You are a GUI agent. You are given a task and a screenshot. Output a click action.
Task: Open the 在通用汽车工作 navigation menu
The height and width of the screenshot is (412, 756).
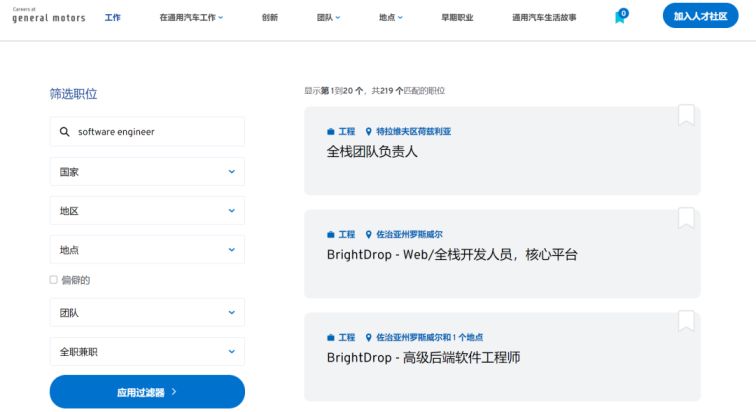(x=191, y=17)
